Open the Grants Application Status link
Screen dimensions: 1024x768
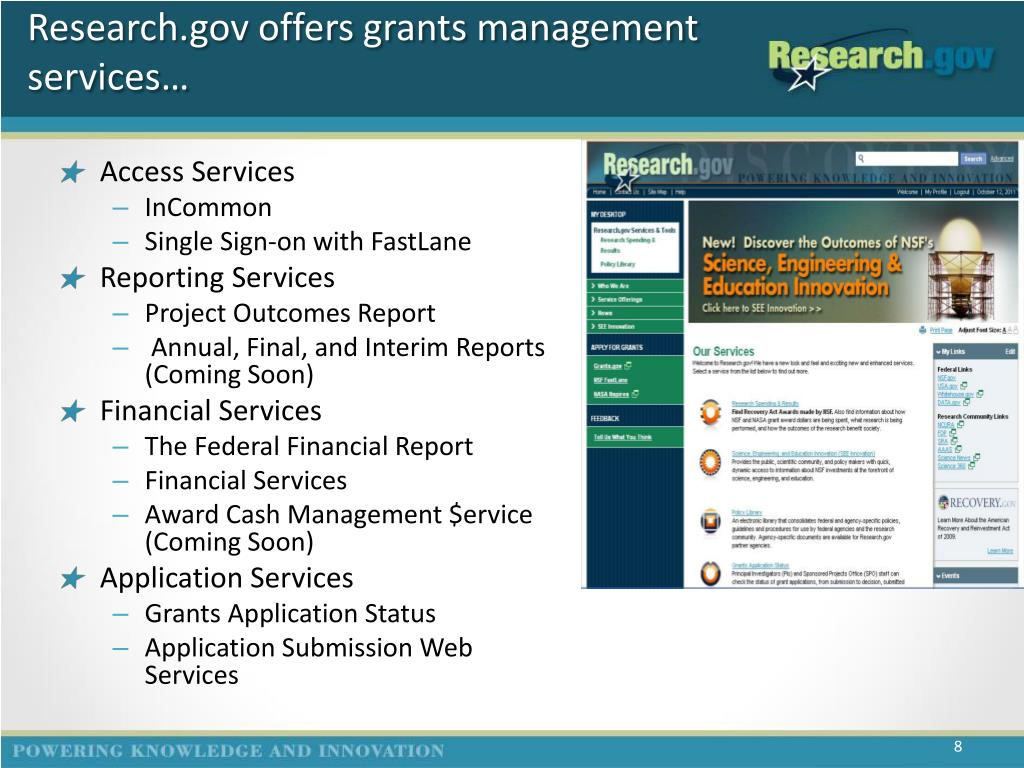[x=760, y=565]
